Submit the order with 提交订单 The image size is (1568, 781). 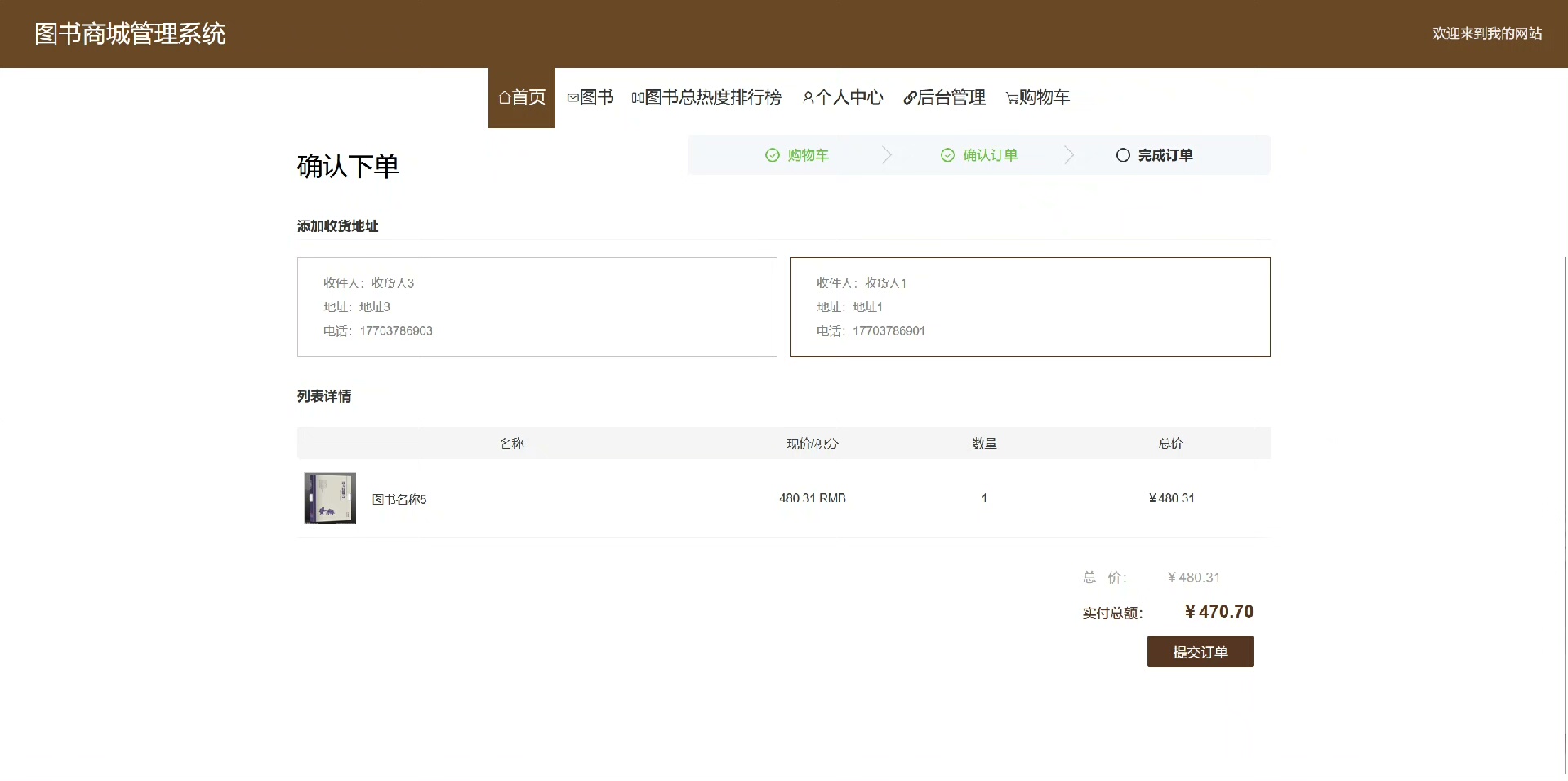(x=1200, y=652)
